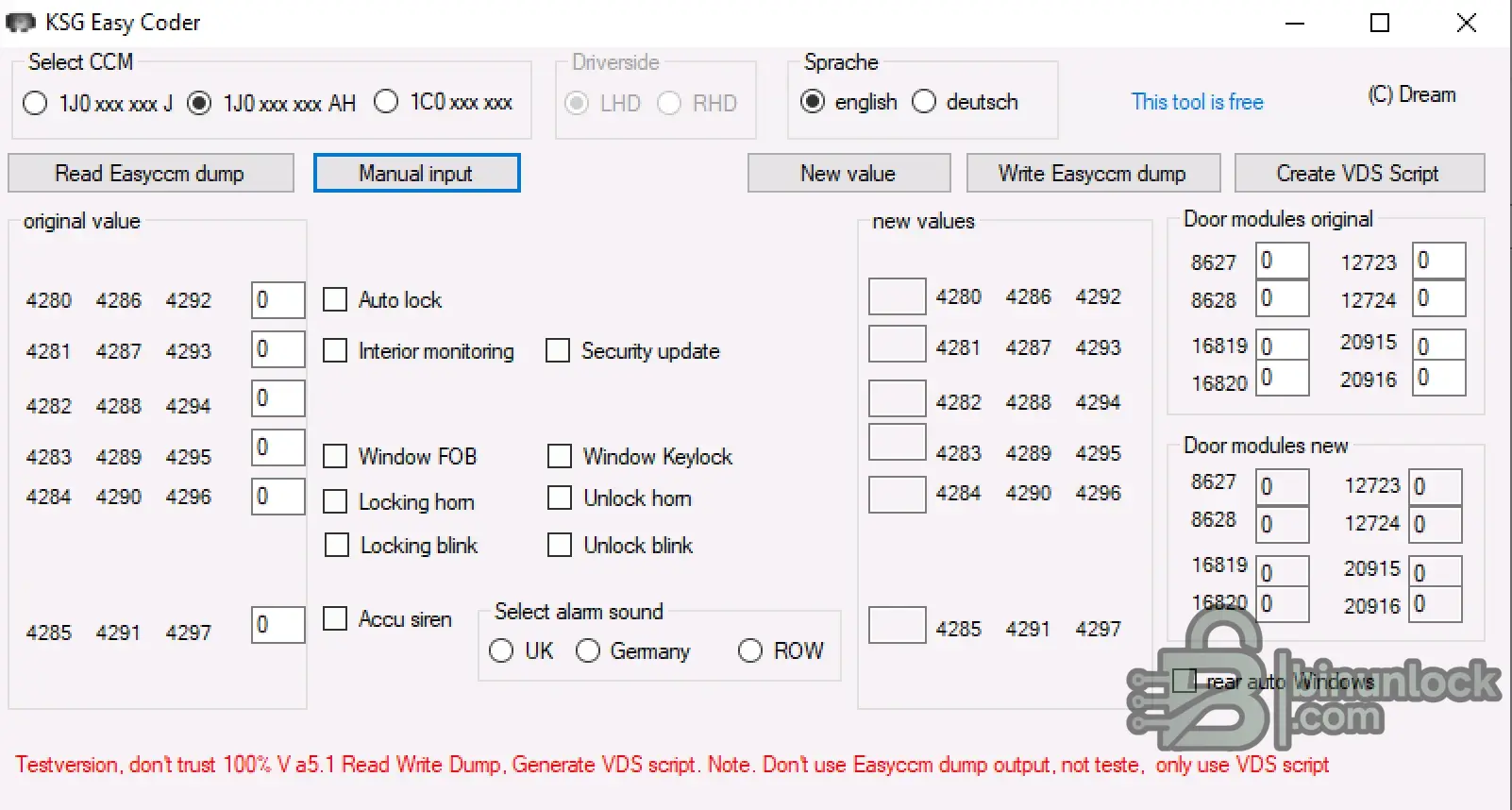Click the 'Door modules new' group label

click(x=1266, y=446)
